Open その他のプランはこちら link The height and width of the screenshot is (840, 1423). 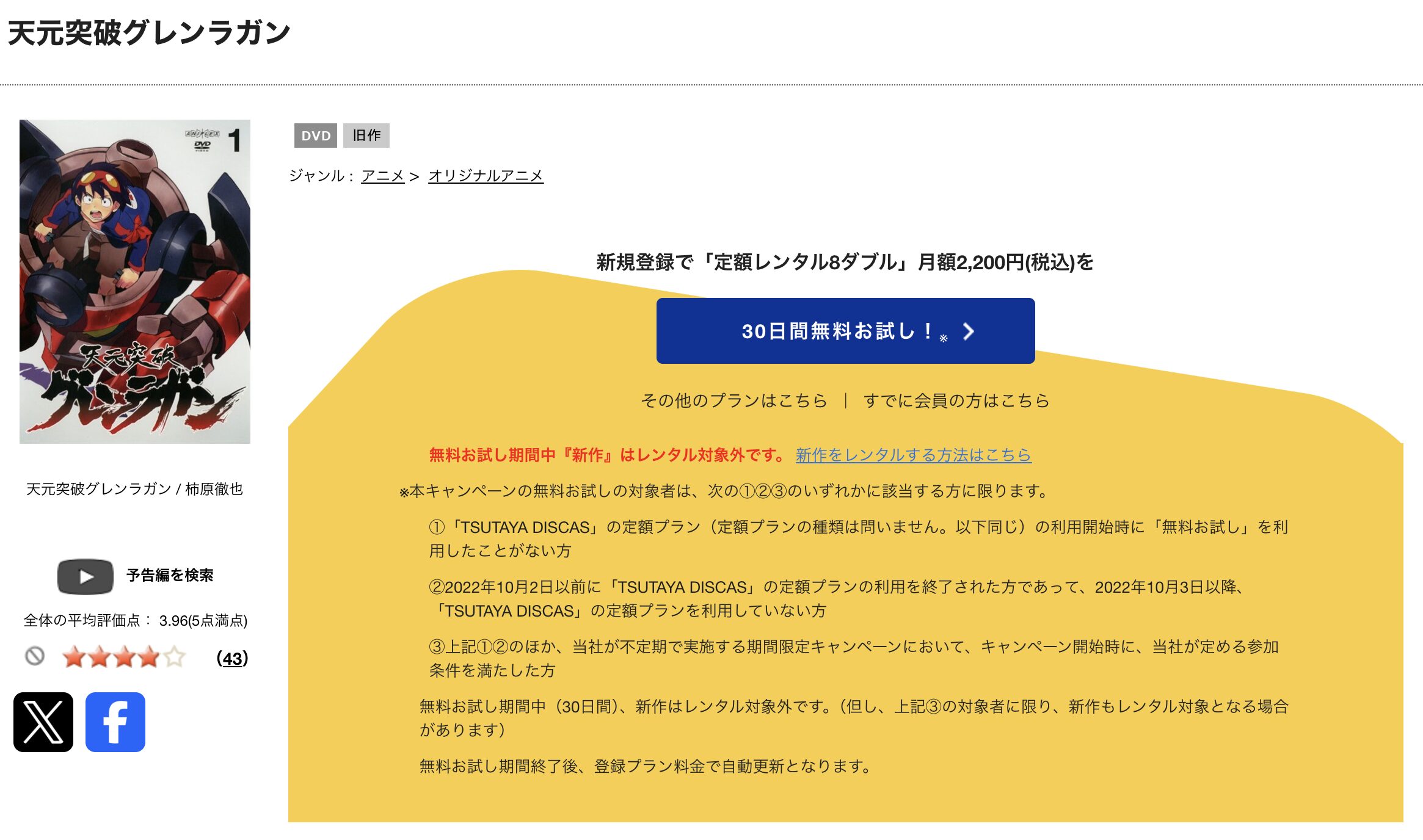pos(734,400)
